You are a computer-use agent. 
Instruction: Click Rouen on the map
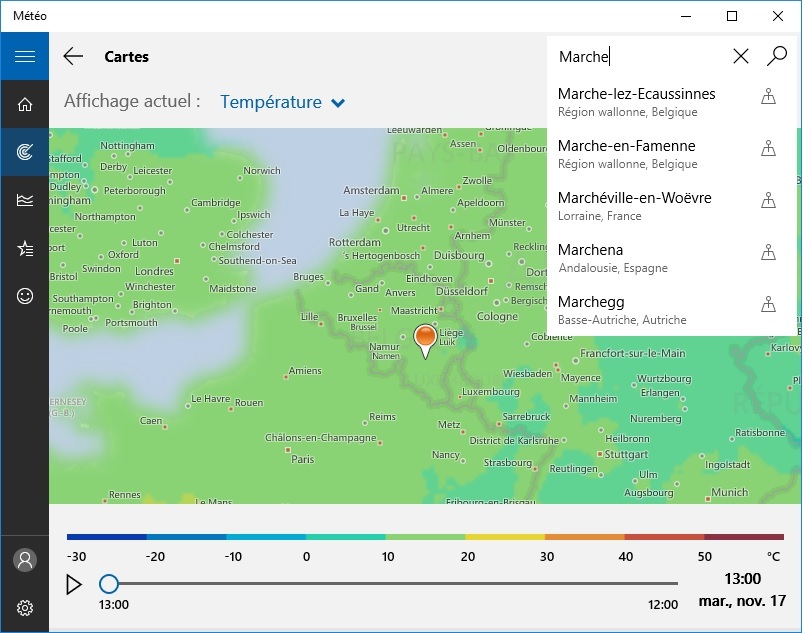(249, 403)
